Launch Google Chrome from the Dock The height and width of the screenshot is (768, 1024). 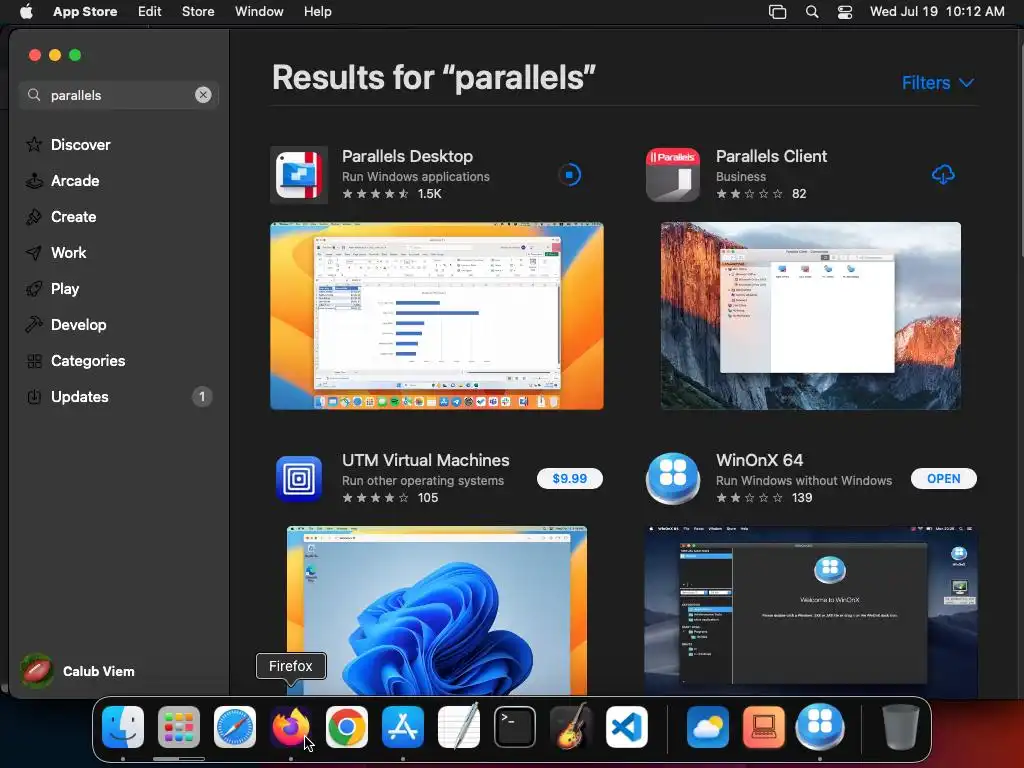[347, 727]
